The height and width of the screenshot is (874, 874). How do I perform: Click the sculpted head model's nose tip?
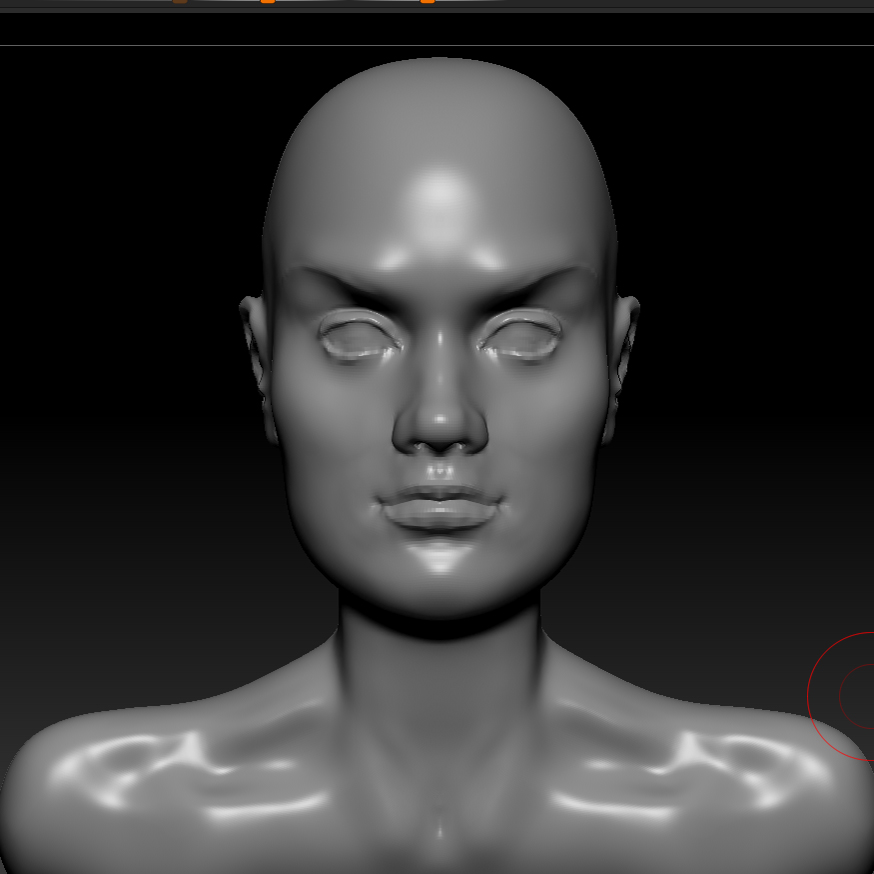pyautogui.click(x=440, y=422)
